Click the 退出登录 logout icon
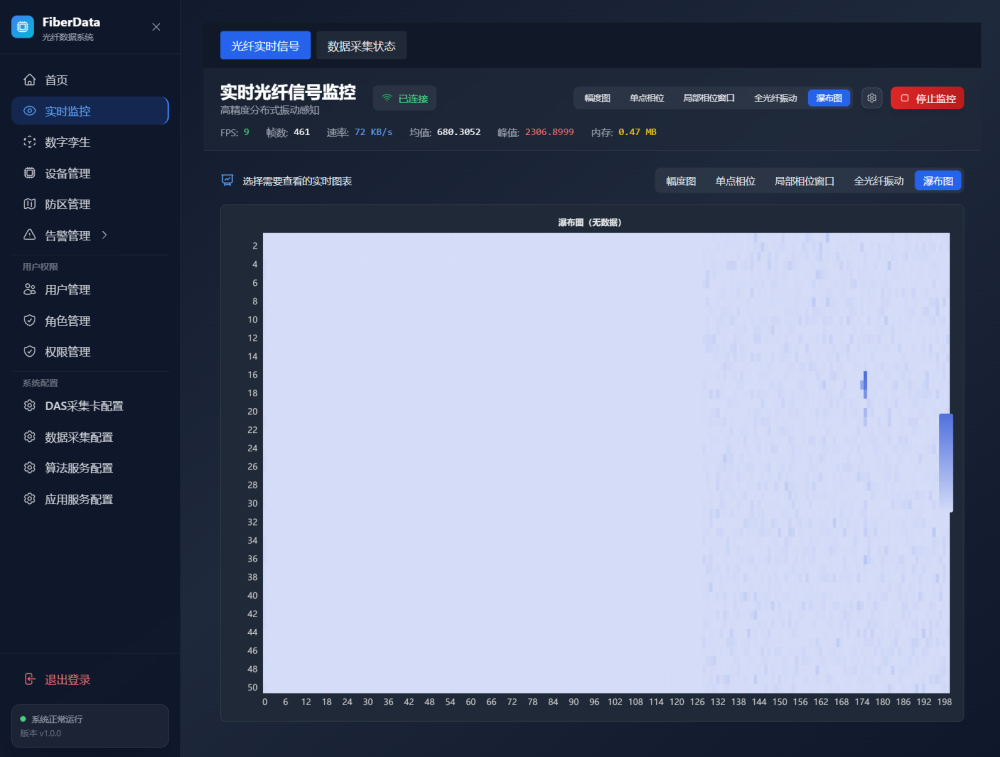This screenshot has height=757, width=1000. pos(30,680)
